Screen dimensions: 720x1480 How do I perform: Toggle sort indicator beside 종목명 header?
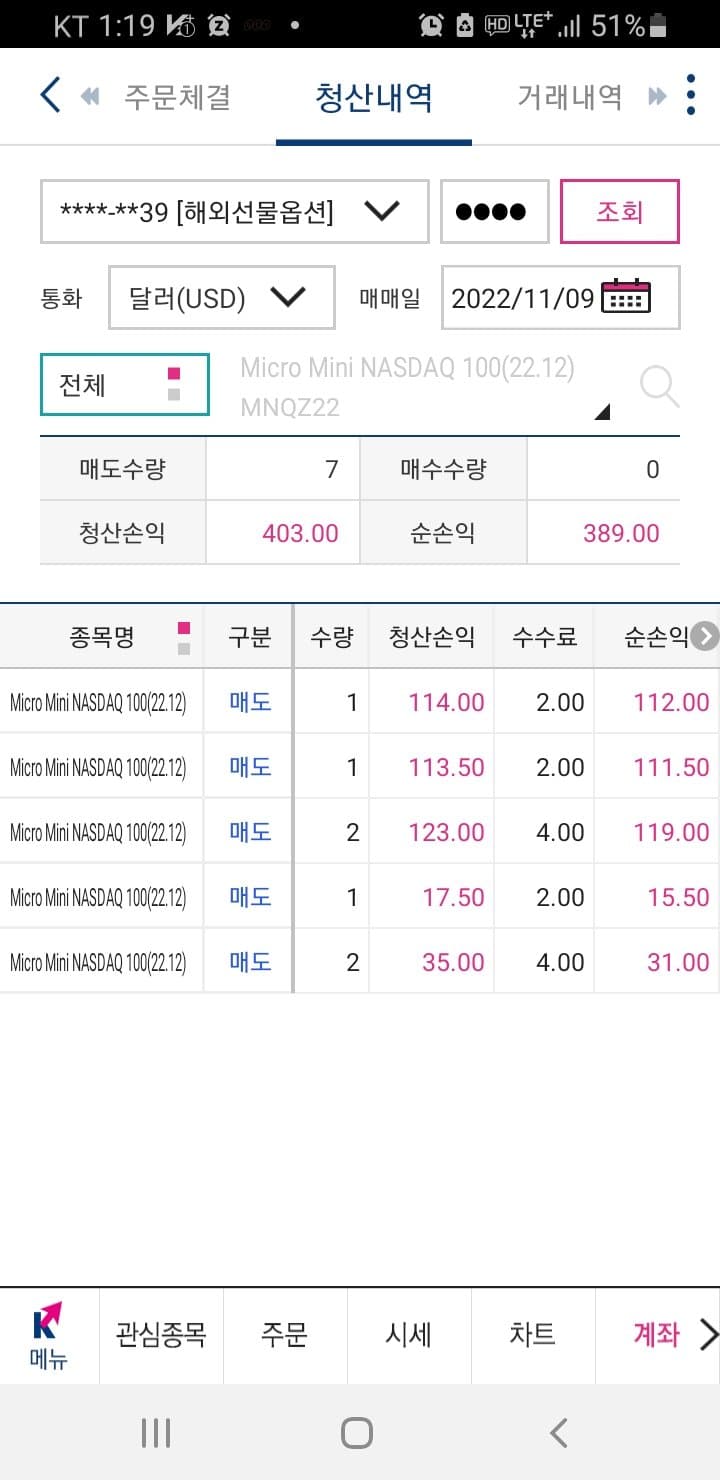184,637
